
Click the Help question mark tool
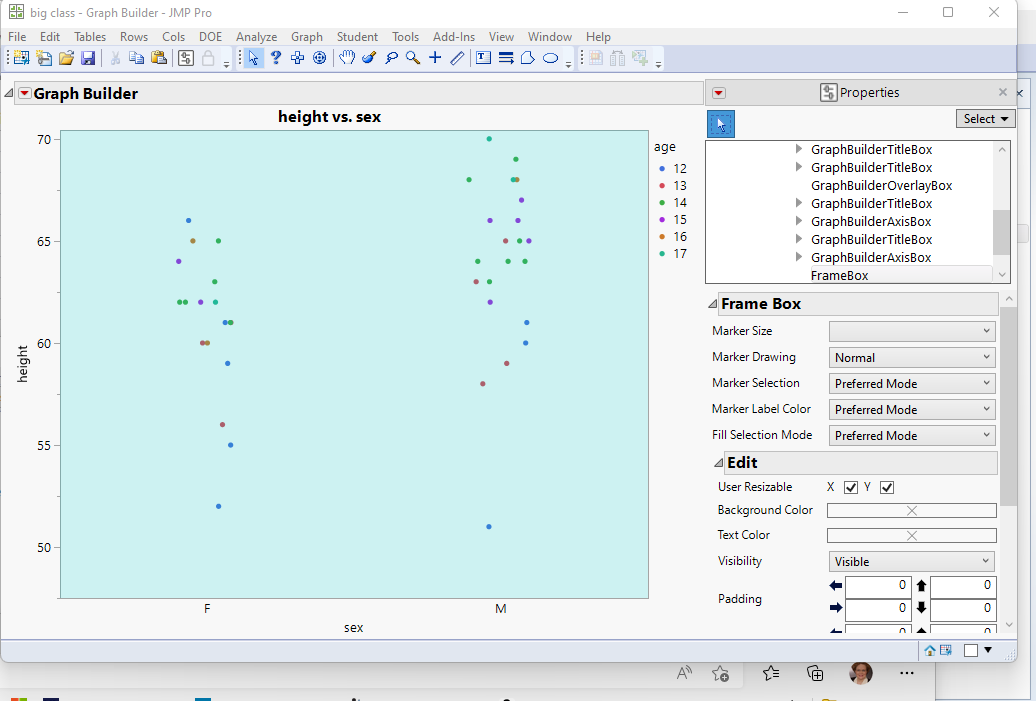(276, 58)
